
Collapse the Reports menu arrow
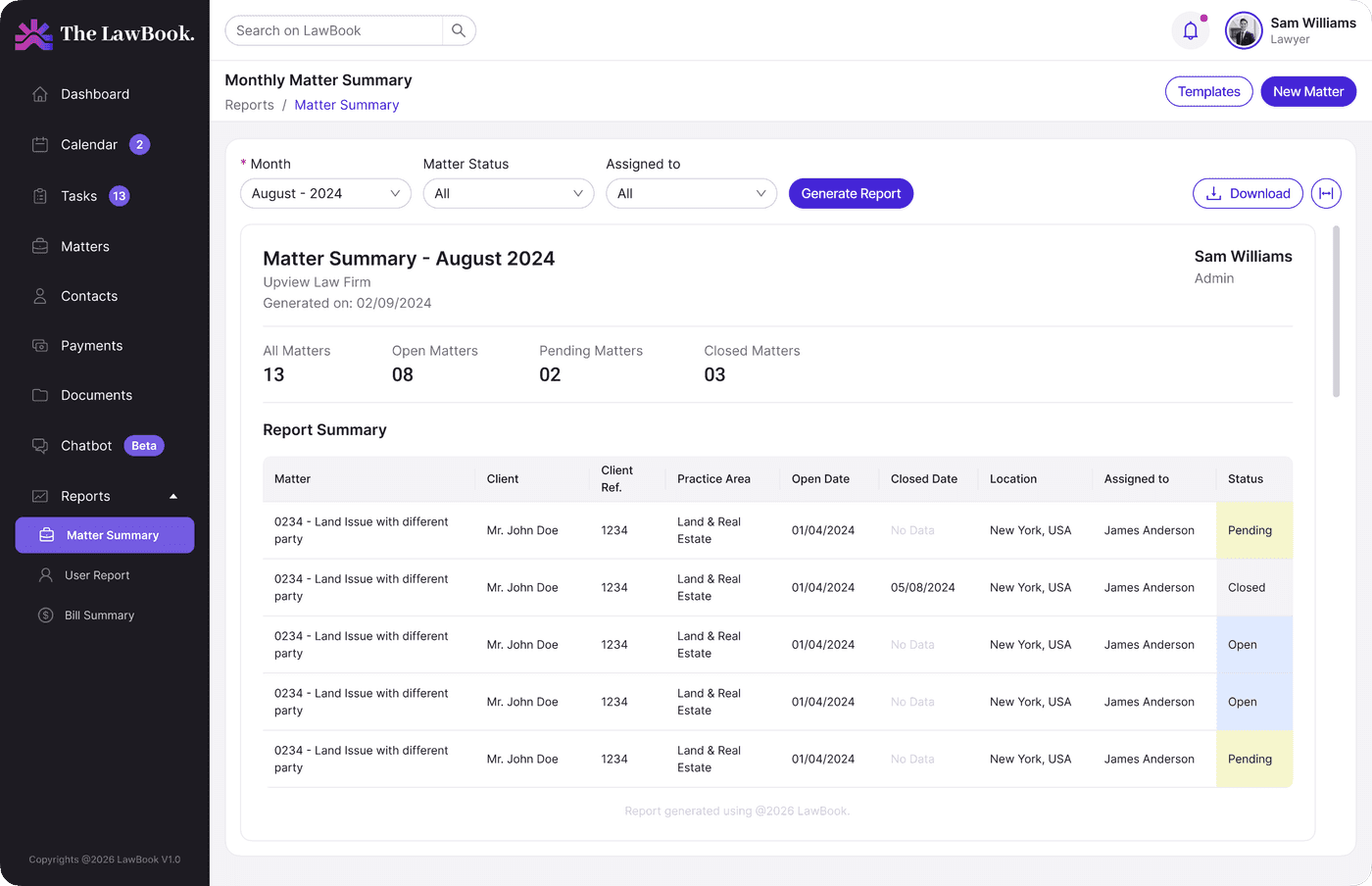(173, 496)
